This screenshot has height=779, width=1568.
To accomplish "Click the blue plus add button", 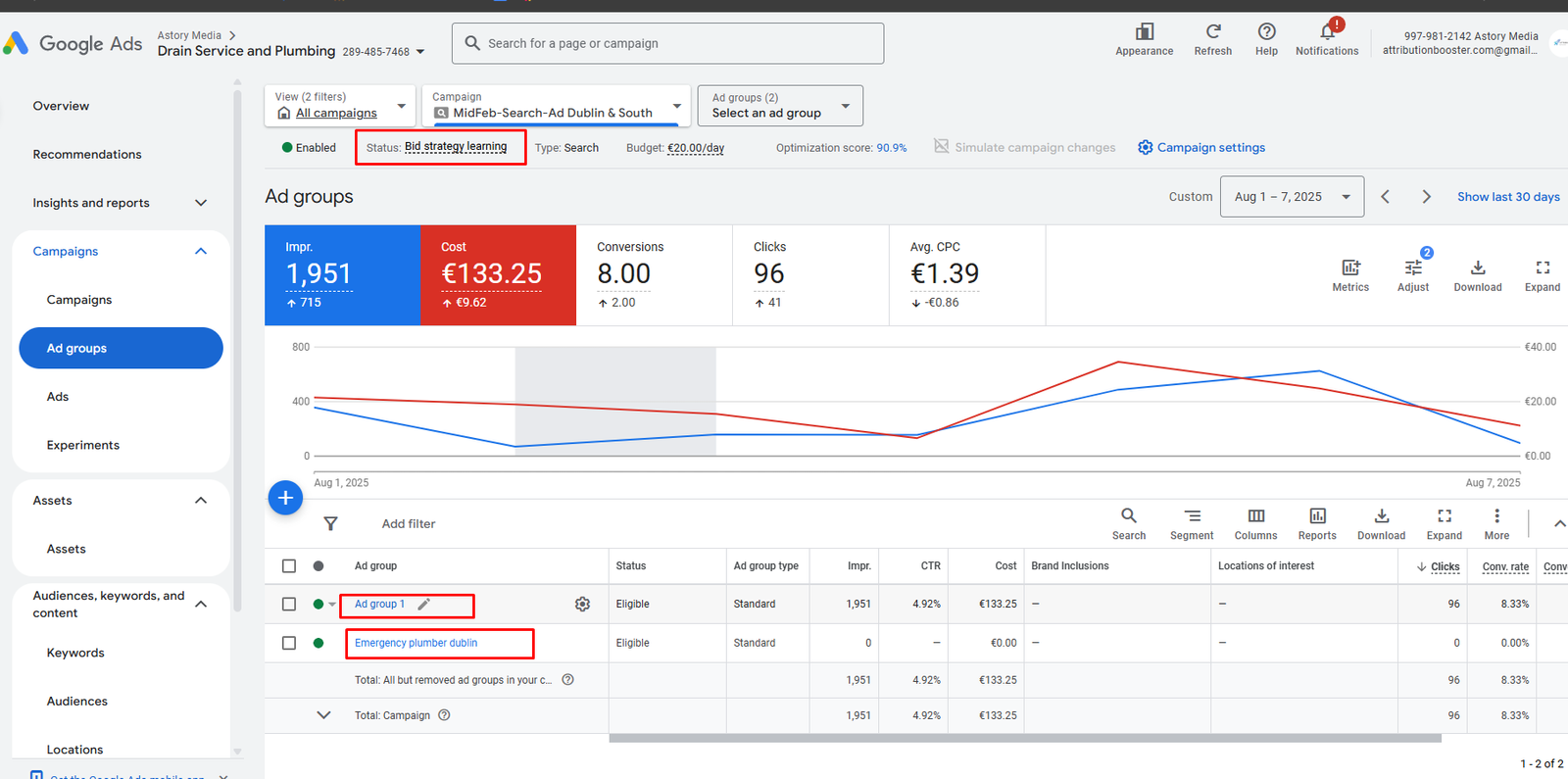I will (x=285, y=498).
